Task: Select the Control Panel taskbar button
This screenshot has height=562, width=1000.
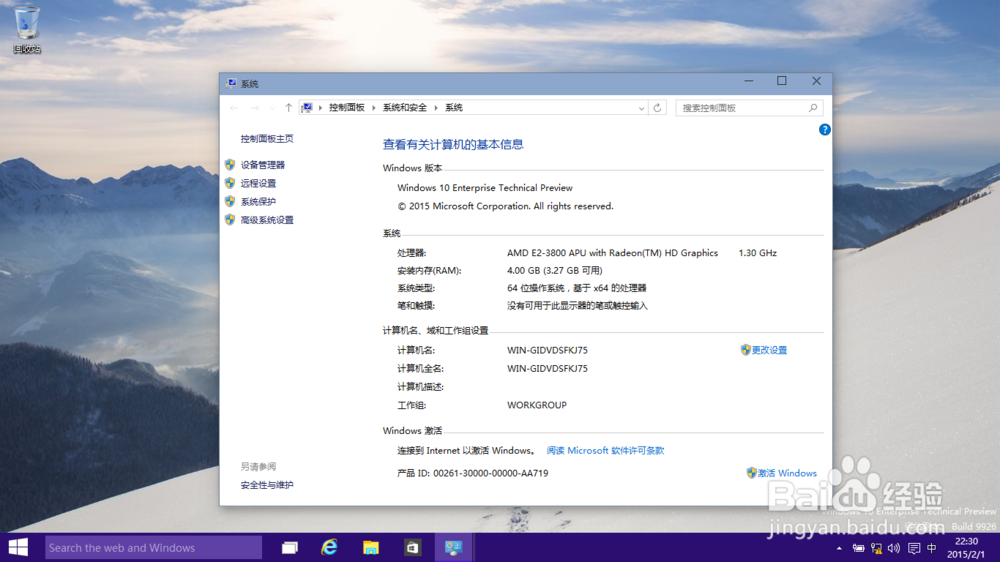Action: 453,547
